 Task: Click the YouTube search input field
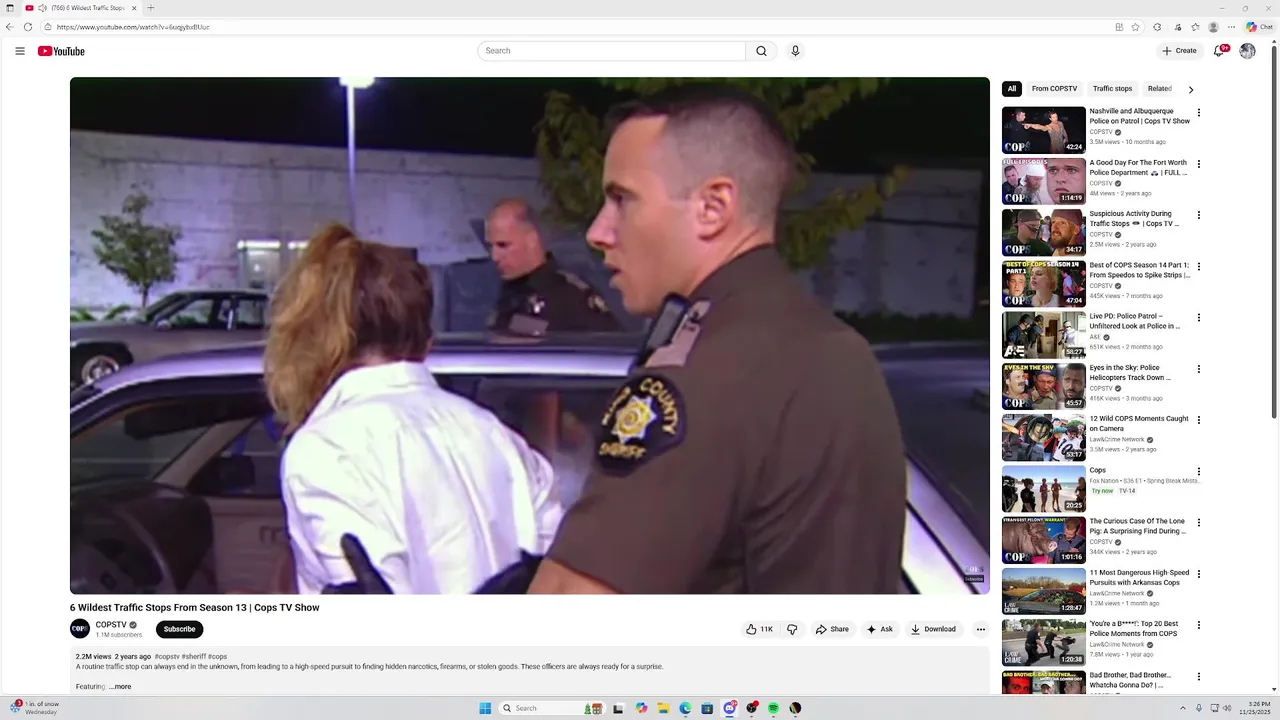pyautogui.click(x=612, y=51)
